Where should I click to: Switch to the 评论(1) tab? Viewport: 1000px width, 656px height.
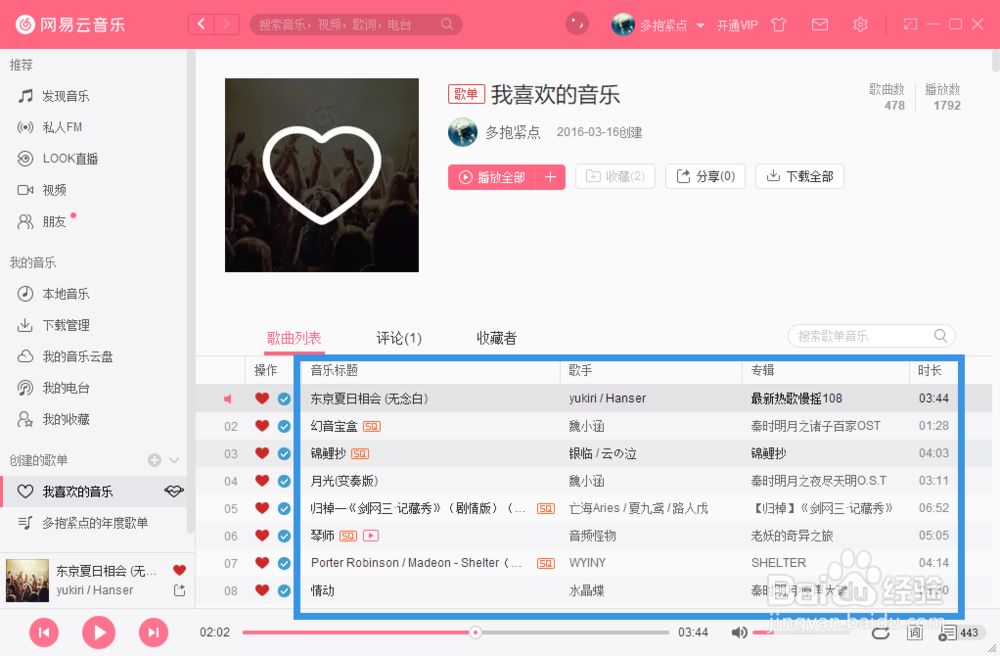pos(398,338)
